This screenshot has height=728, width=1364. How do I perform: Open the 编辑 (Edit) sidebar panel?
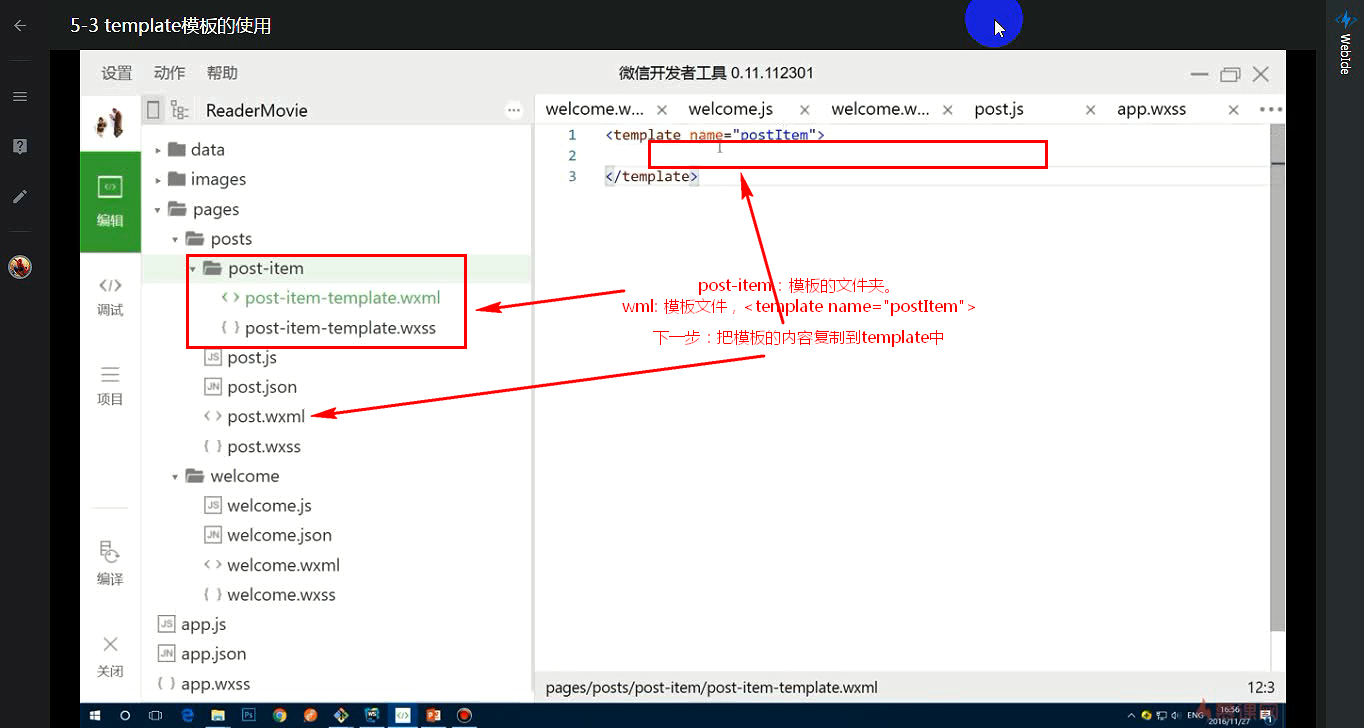coord(110,201)
